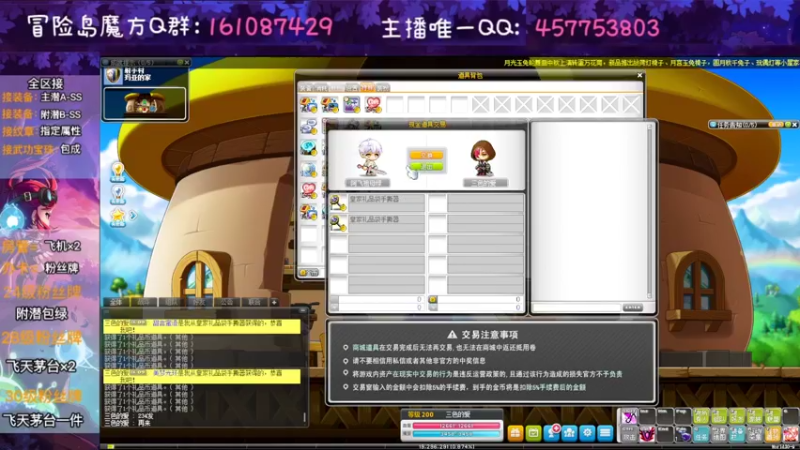
Task: Click the orange quickslot button near right end
Action: pos(773,434)
